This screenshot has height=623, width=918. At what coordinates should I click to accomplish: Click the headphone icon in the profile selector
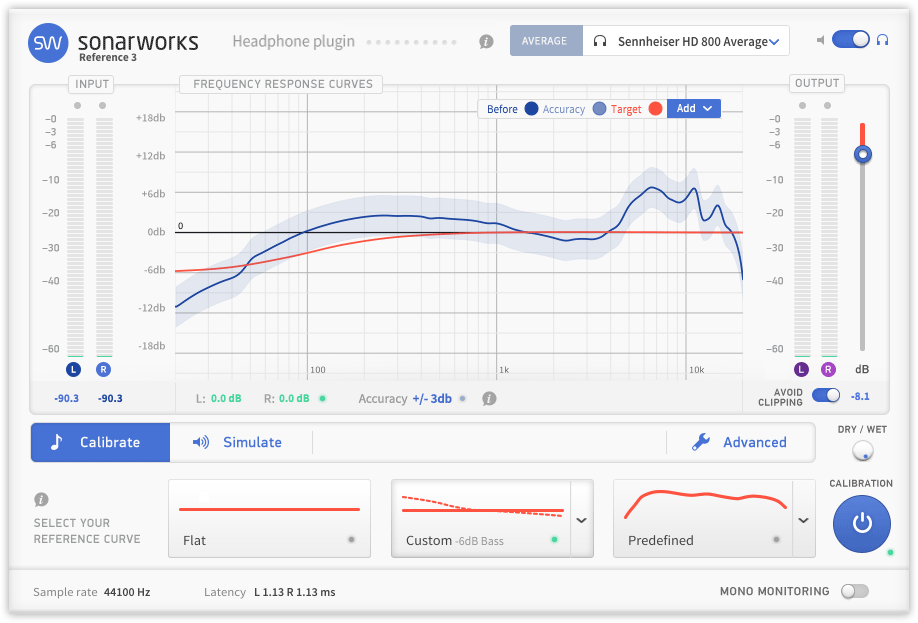(x=600, y=41)
